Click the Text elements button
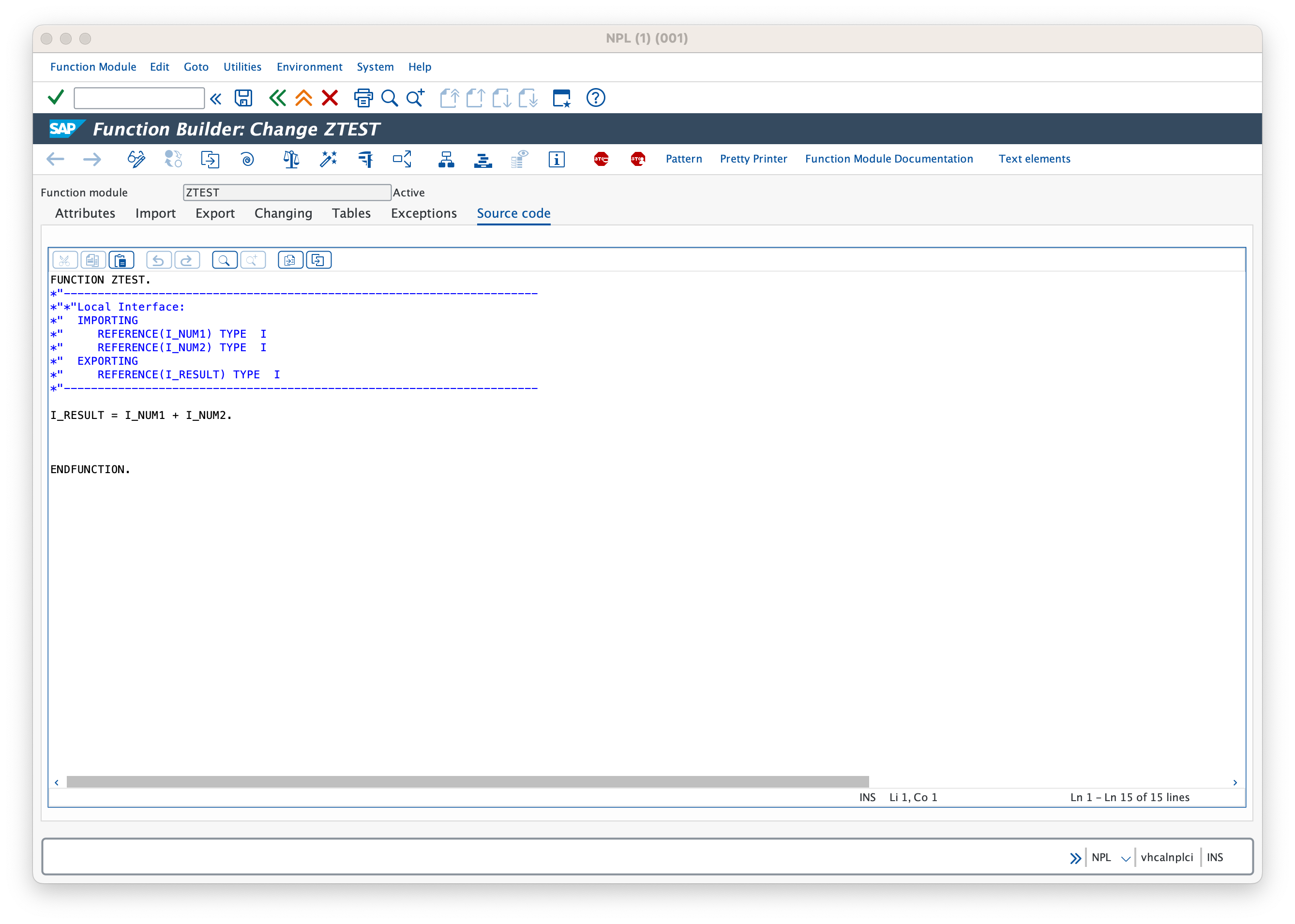The image size is (1295, 924). (x=1035, y=159)
